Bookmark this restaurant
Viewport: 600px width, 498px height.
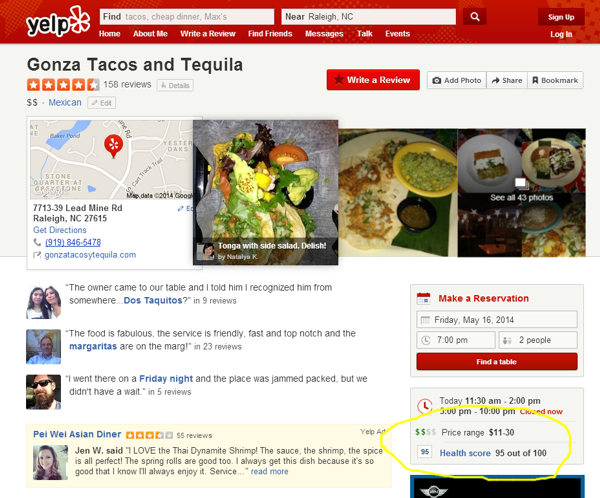555,80
